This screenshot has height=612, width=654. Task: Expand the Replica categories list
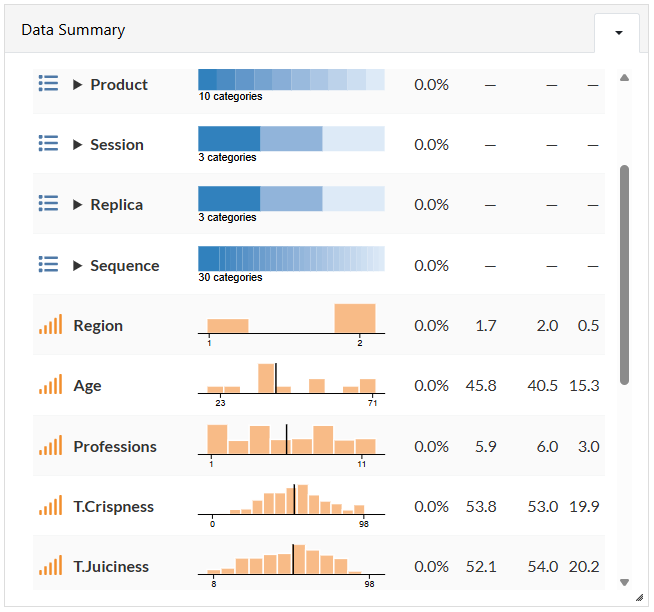[x=77, y=205]
